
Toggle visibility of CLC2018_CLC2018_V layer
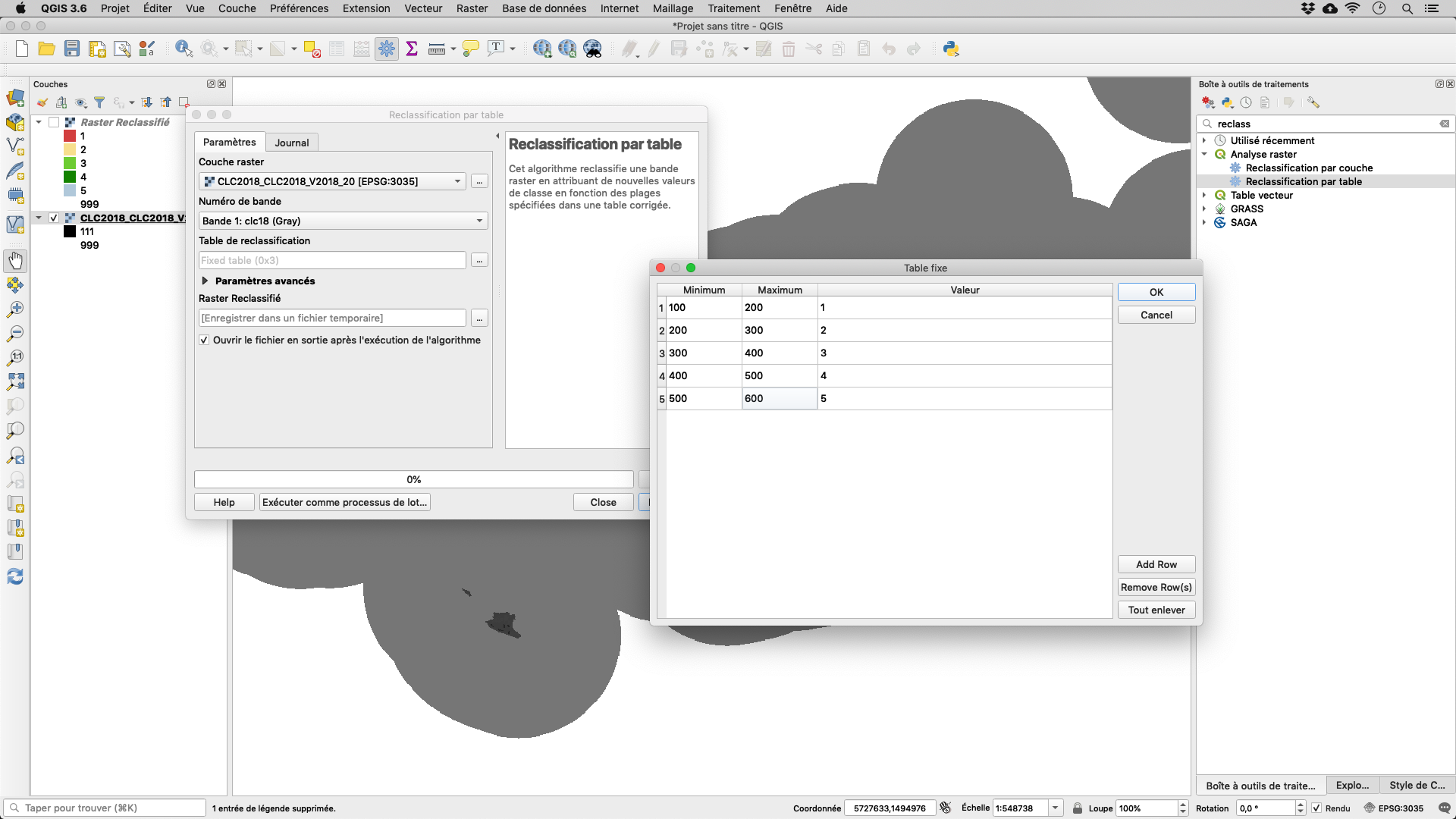pos(54,218)
